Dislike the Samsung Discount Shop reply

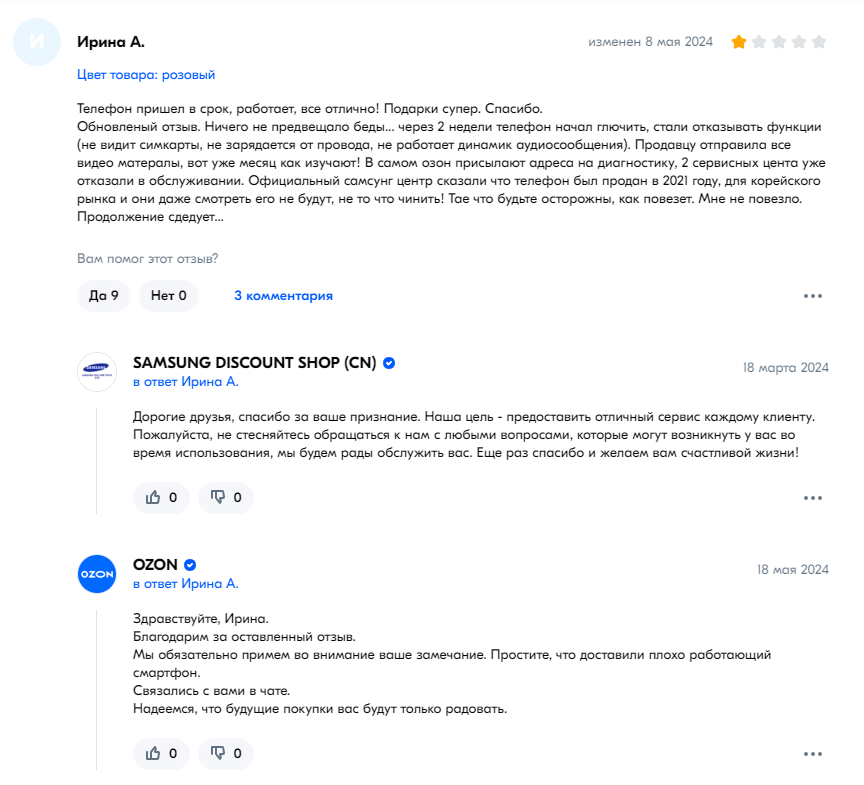pos(226,497)
